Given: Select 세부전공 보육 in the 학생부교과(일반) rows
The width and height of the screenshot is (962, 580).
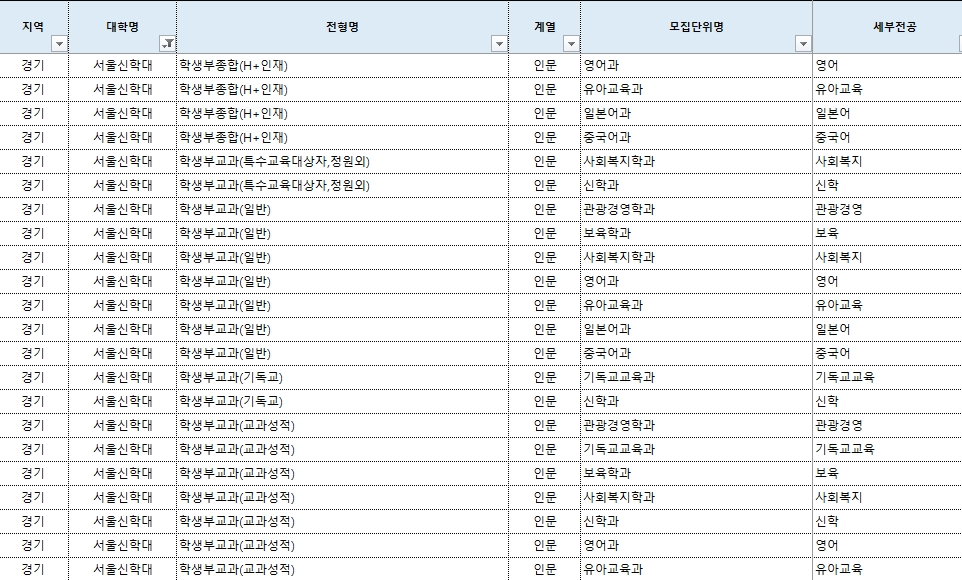Looking at the screenshot, I should [x=826, y=233].
